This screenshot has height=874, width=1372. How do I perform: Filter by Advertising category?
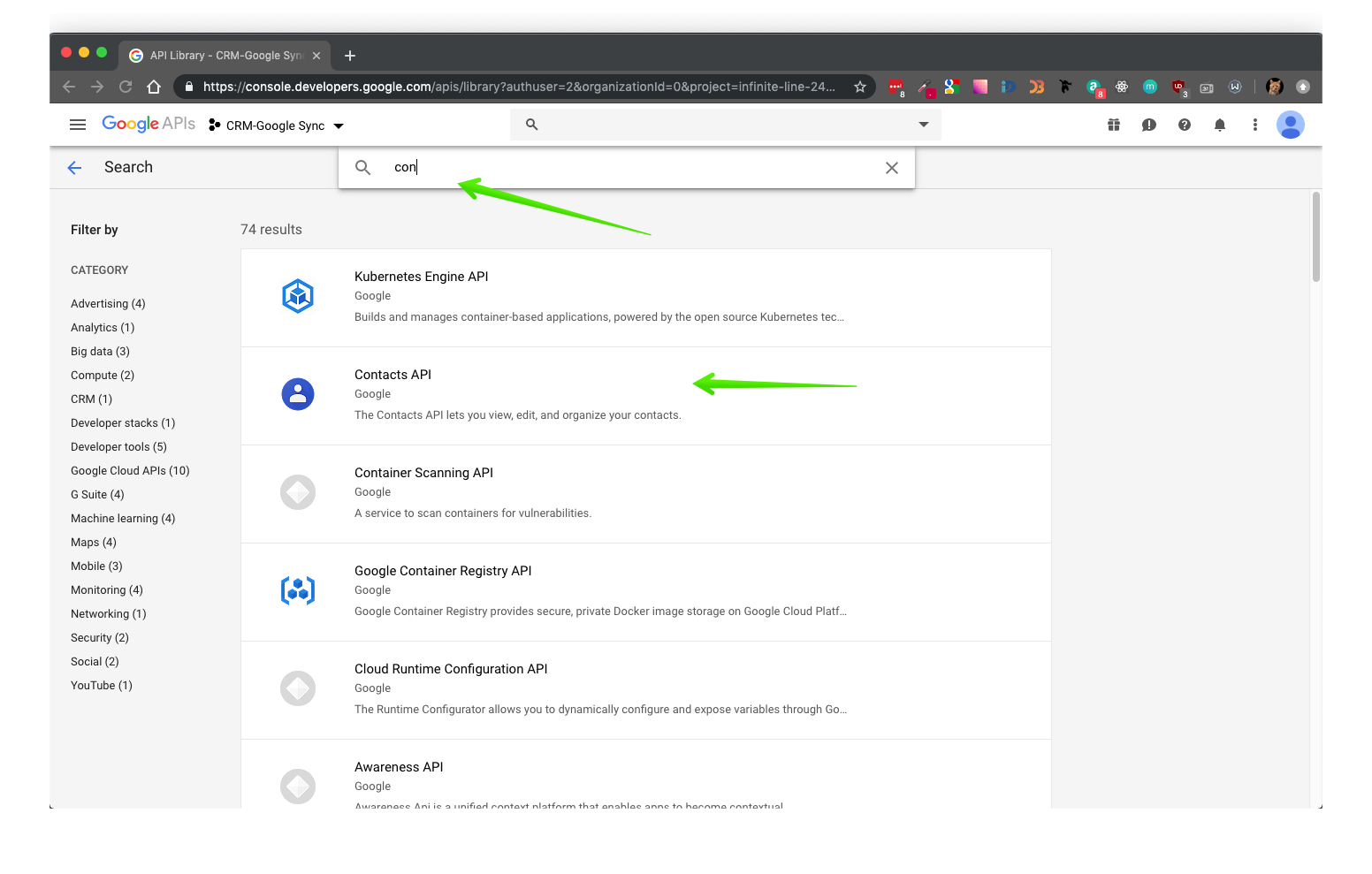pos(108,304)
